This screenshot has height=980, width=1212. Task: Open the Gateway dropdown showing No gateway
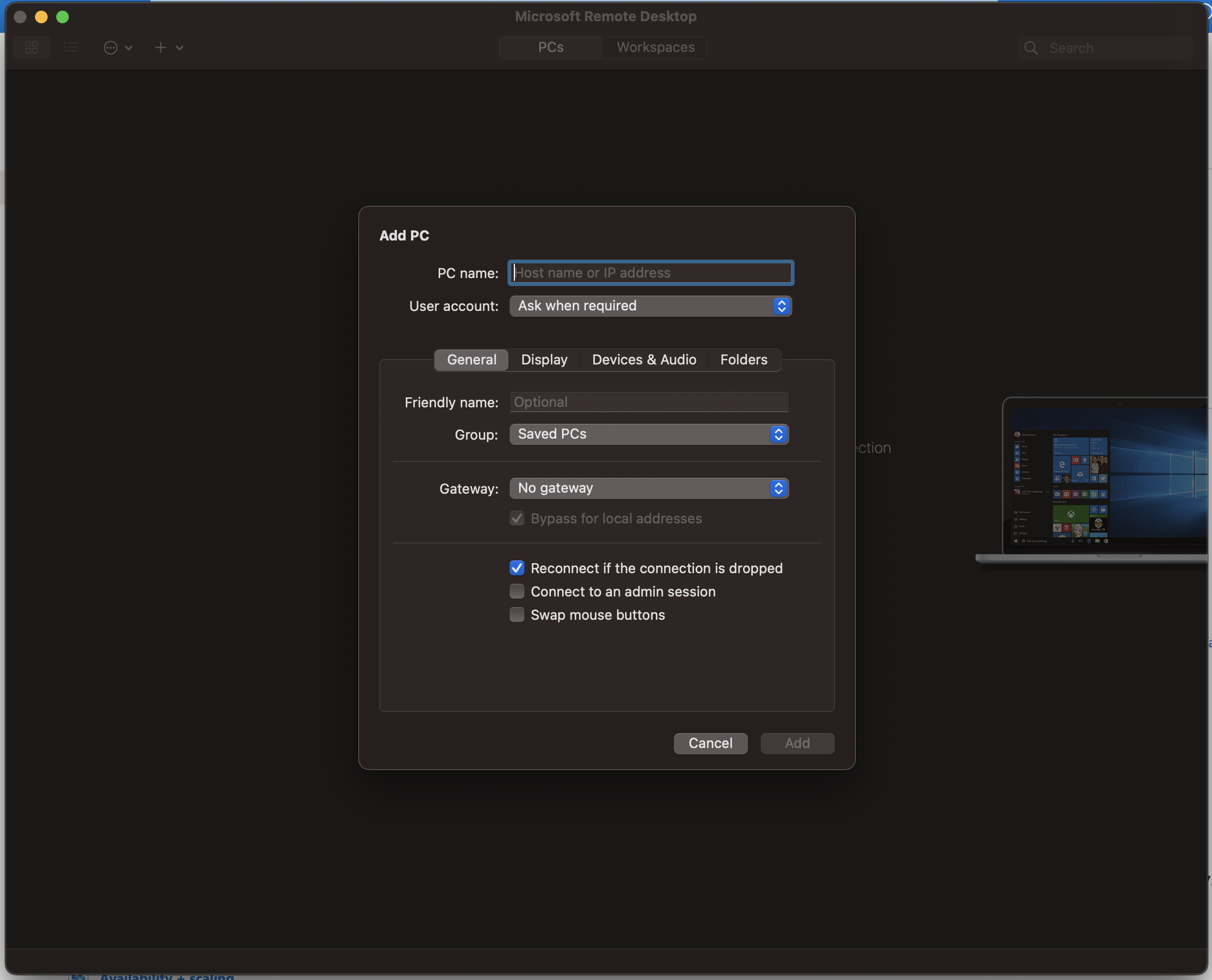click(x=649, y=488)
